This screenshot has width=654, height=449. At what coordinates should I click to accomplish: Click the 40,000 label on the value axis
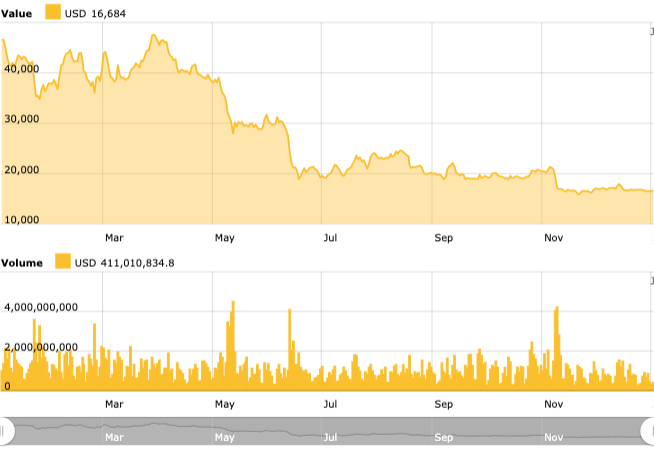(x=21, y=69)
